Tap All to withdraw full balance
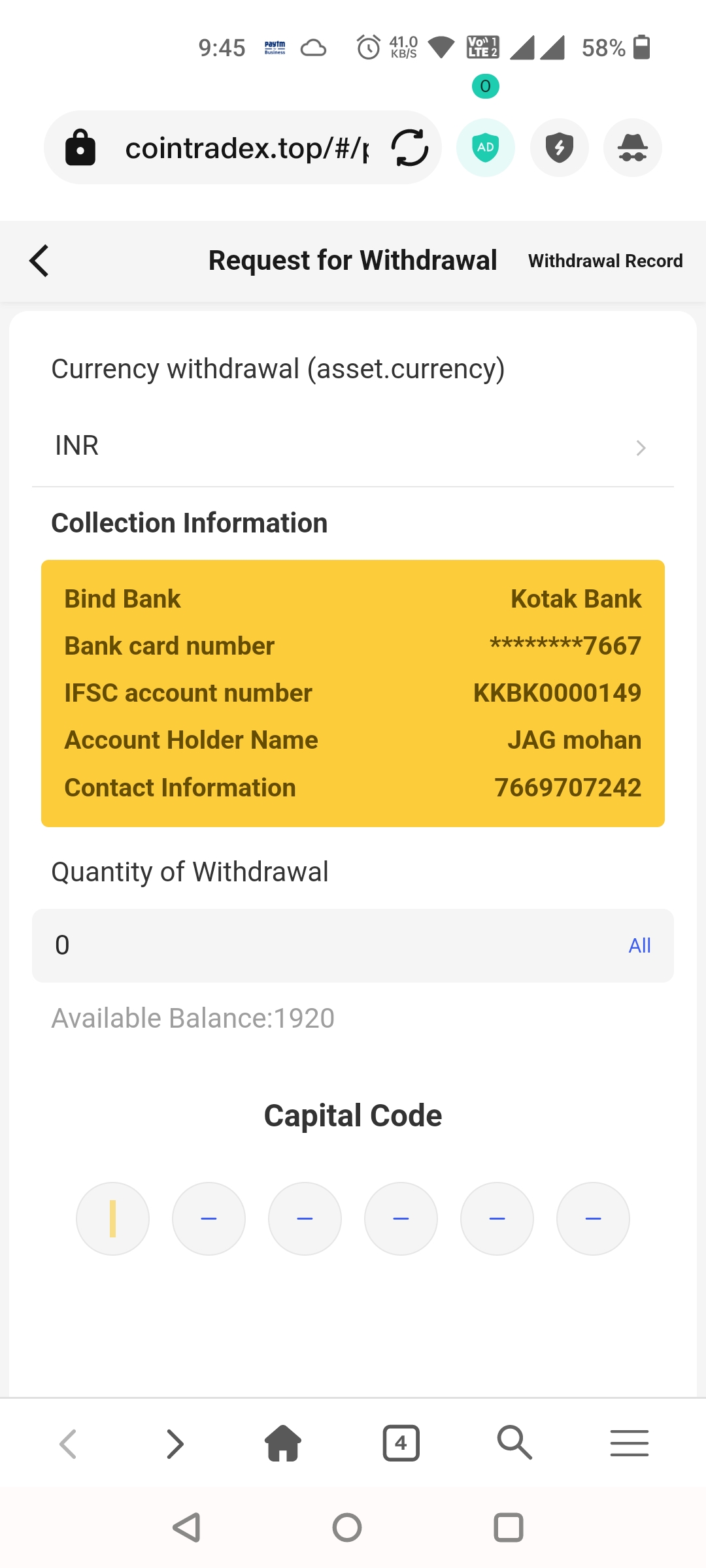This screenshot has width=706, height=1568. point(639,945)
